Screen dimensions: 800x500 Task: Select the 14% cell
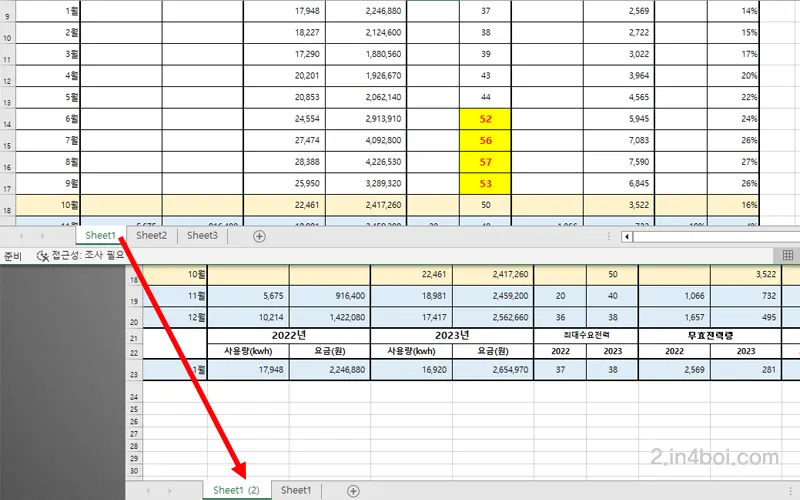733,11
